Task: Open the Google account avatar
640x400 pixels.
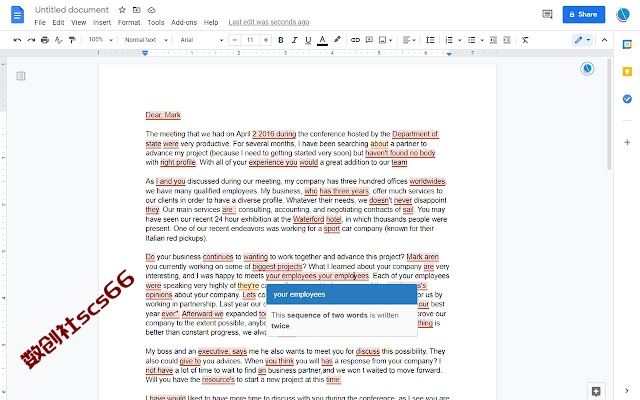Action: (x=623, y=14)
